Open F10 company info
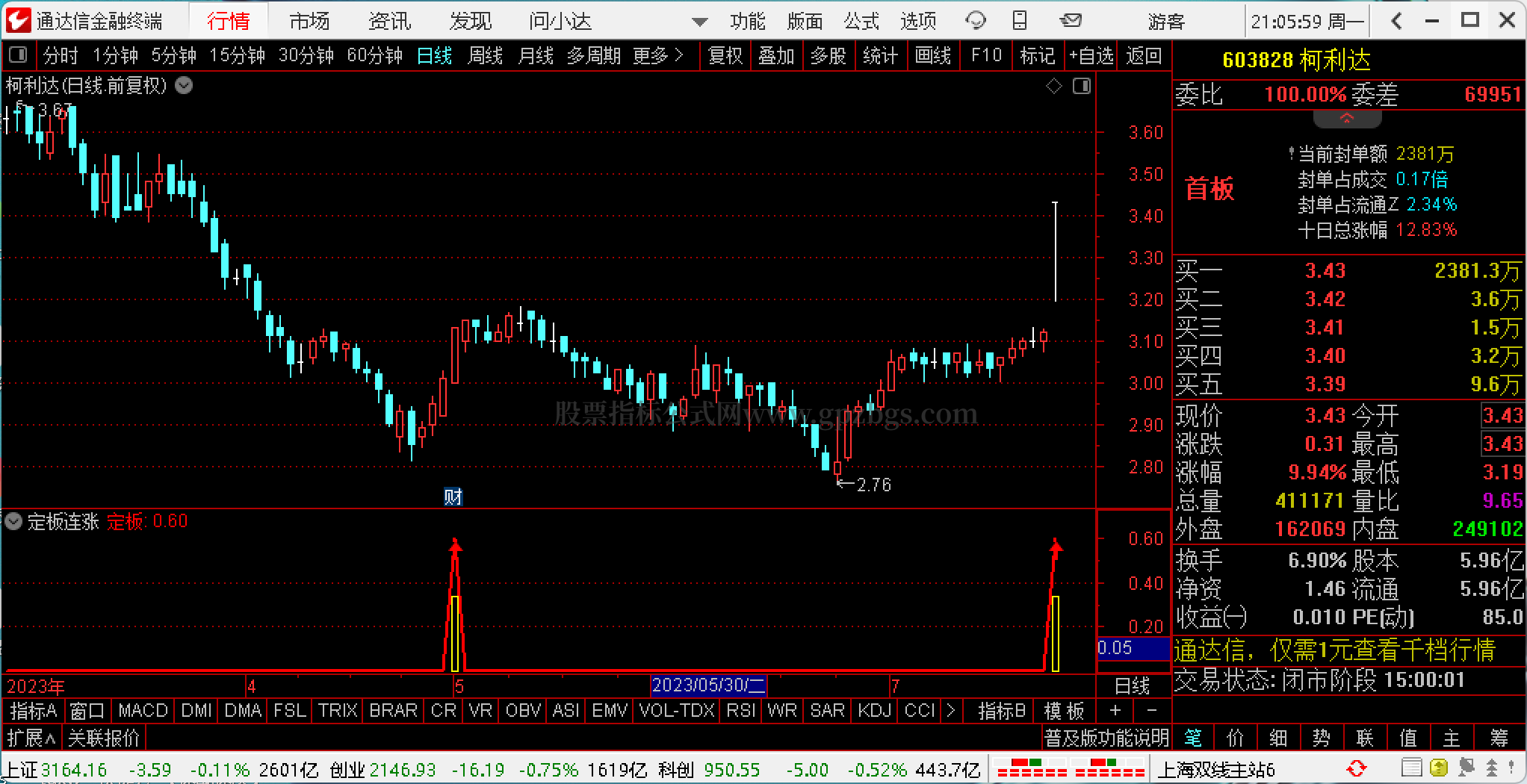This screenshot has height=784, width=1527. [x=986, y=55]
